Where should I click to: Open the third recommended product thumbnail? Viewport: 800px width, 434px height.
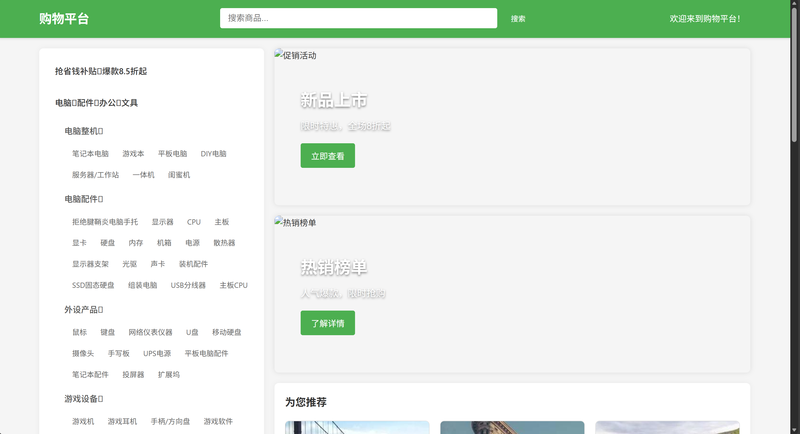tap(667, 427)
